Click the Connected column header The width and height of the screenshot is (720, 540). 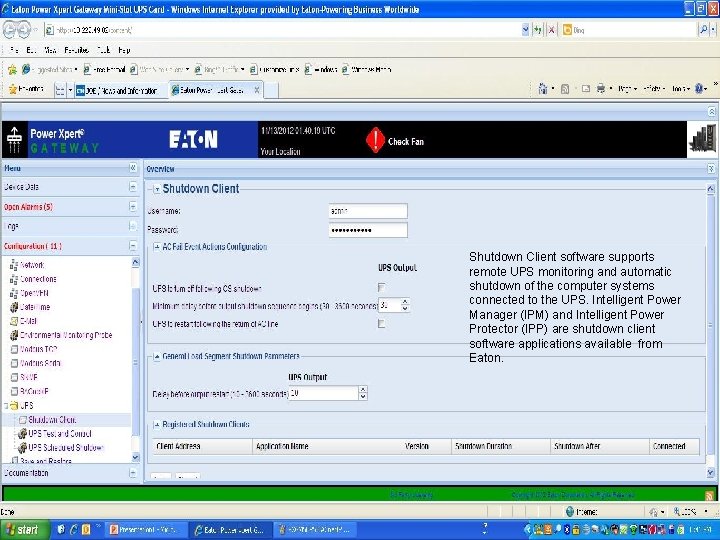point(675,446)
